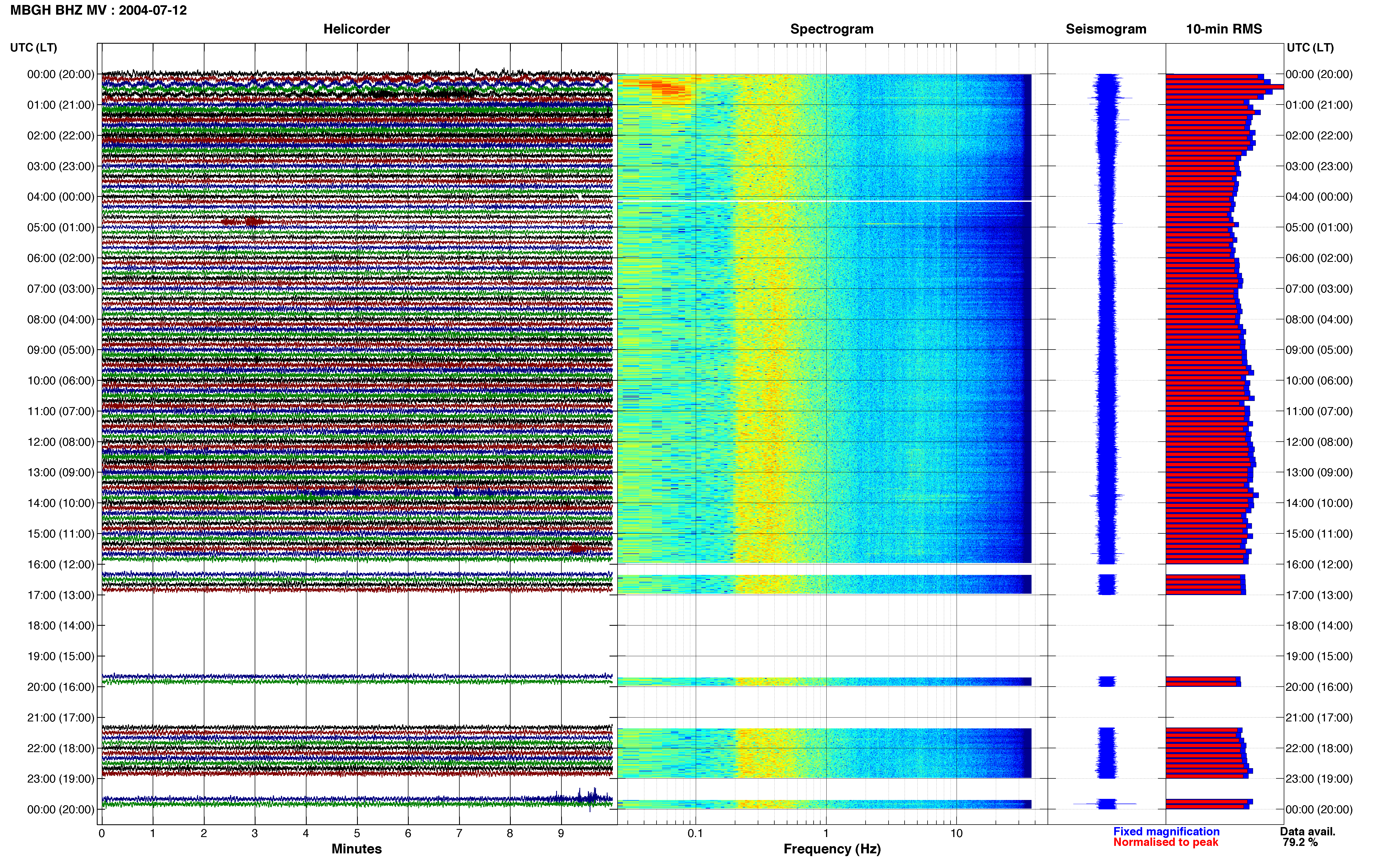
Task: Click left time label '20:00 (16:00)'
Action: [x=61, y=687]
